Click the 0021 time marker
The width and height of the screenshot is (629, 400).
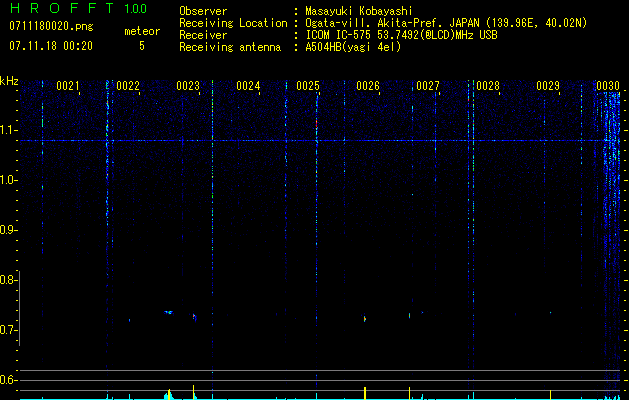click(68, 86)
